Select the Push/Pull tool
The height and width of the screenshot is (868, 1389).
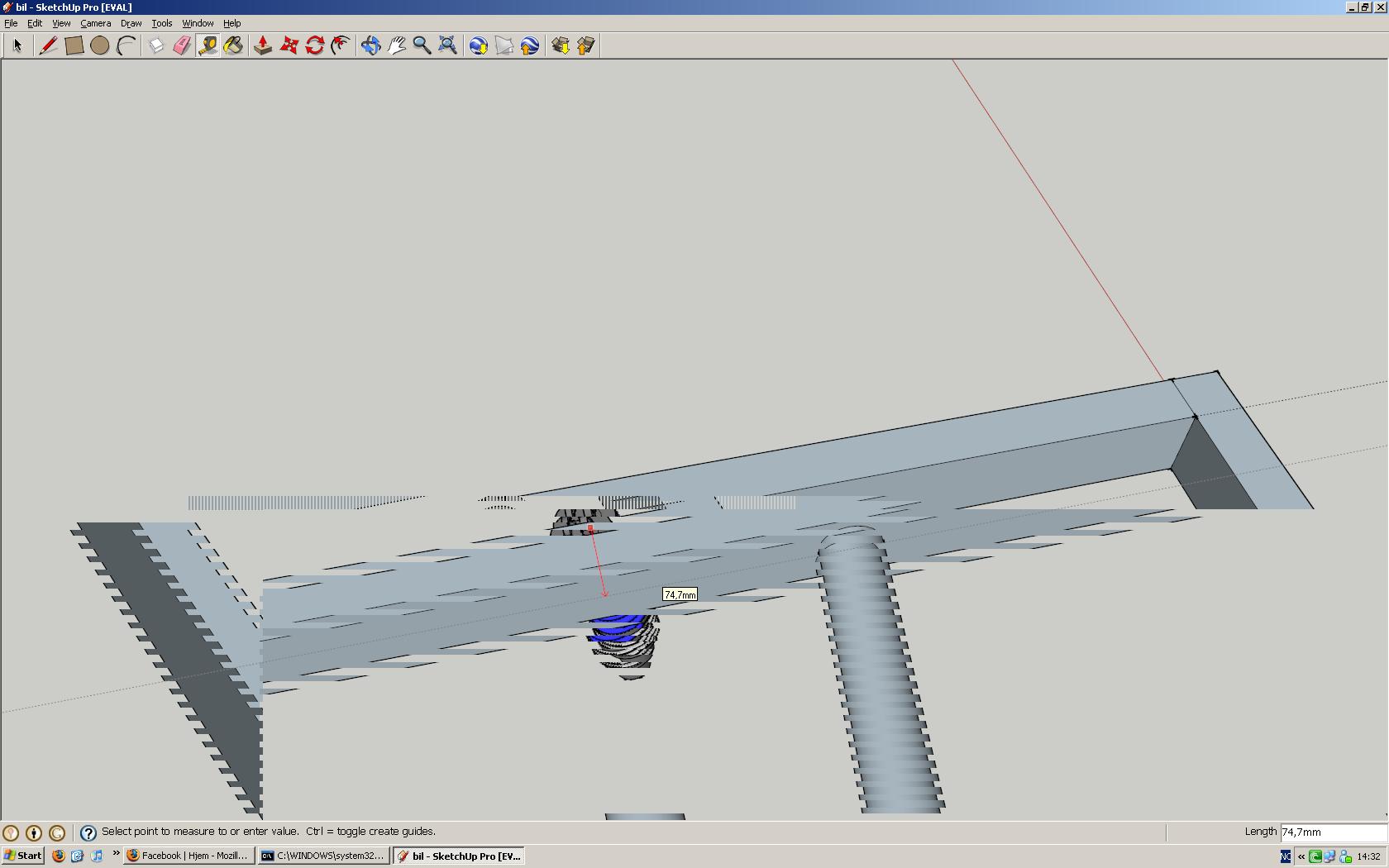(x=263, y=45)
